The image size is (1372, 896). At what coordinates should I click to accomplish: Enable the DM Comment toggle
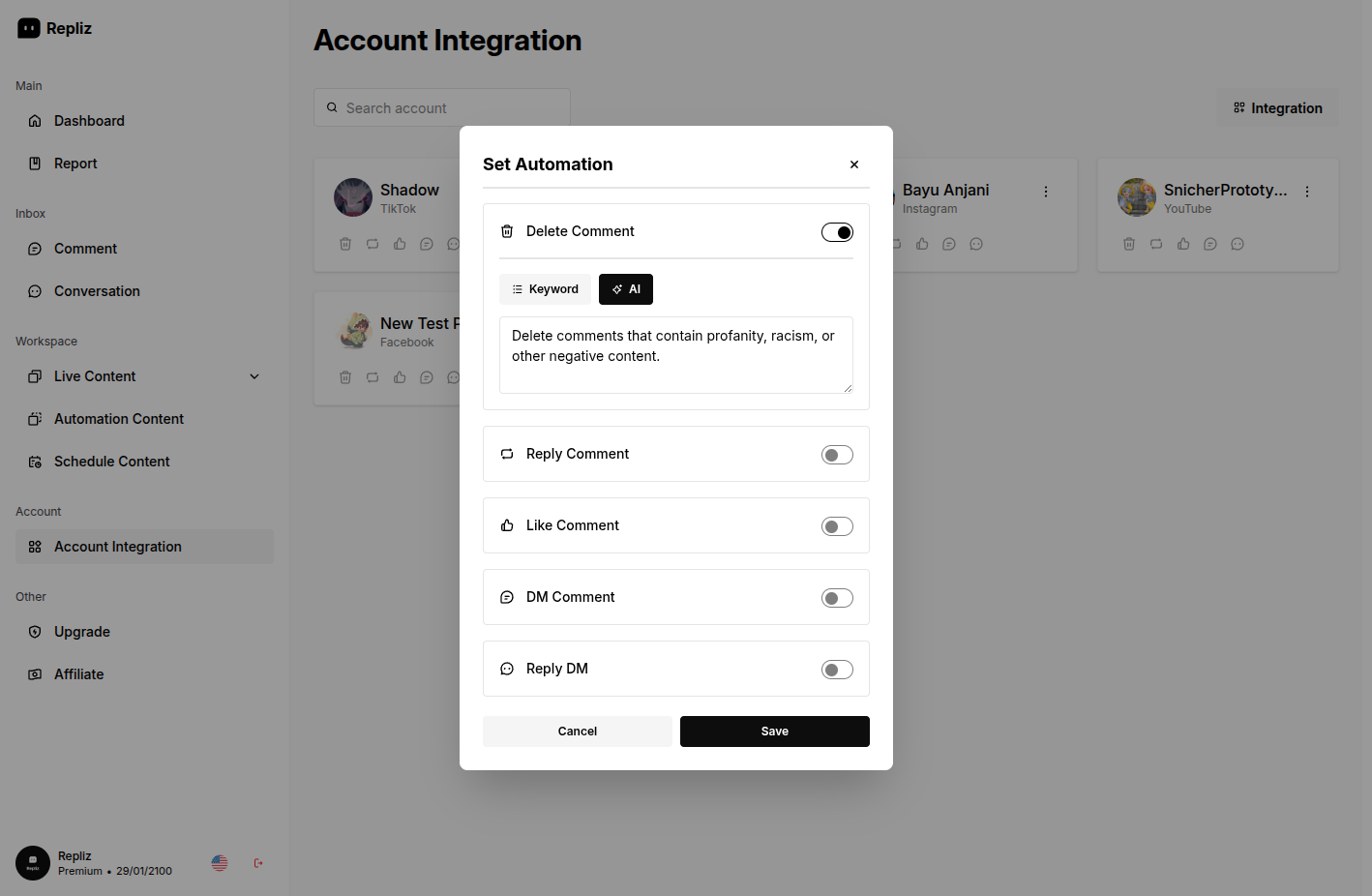(x=837, y=598)
